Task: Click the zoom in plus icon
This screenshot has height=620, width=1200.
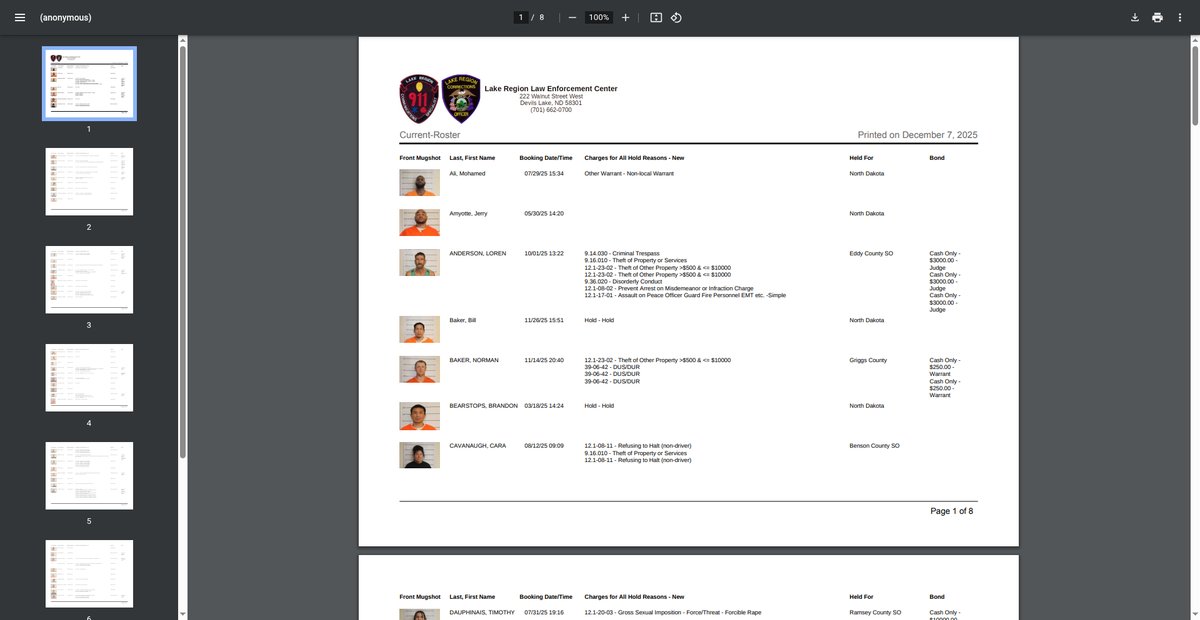Action: tap(625, 17)
